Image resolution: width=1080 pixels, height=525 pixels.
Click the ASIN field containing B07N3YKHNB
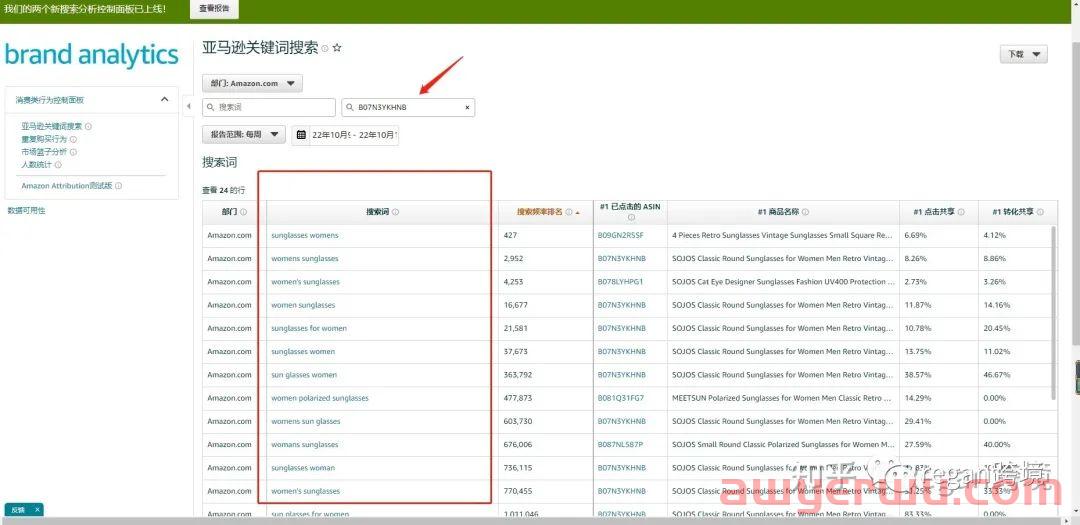(408, 107)
